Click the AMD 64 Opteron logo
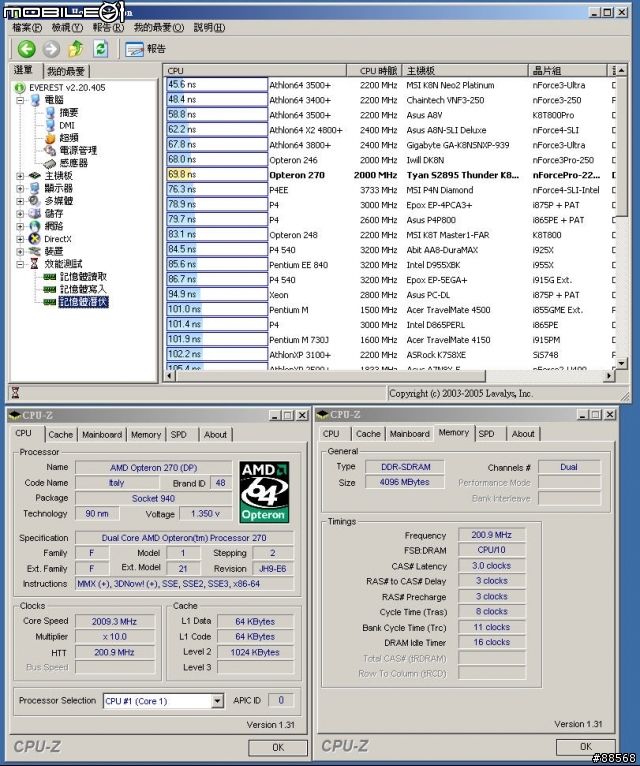Viewport: 640px width, 766px height. (264, 491)
